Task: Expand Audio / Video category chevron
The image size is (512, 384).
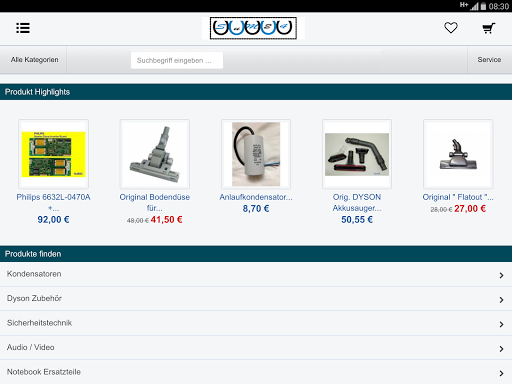Action: click(x=501, y=349)
